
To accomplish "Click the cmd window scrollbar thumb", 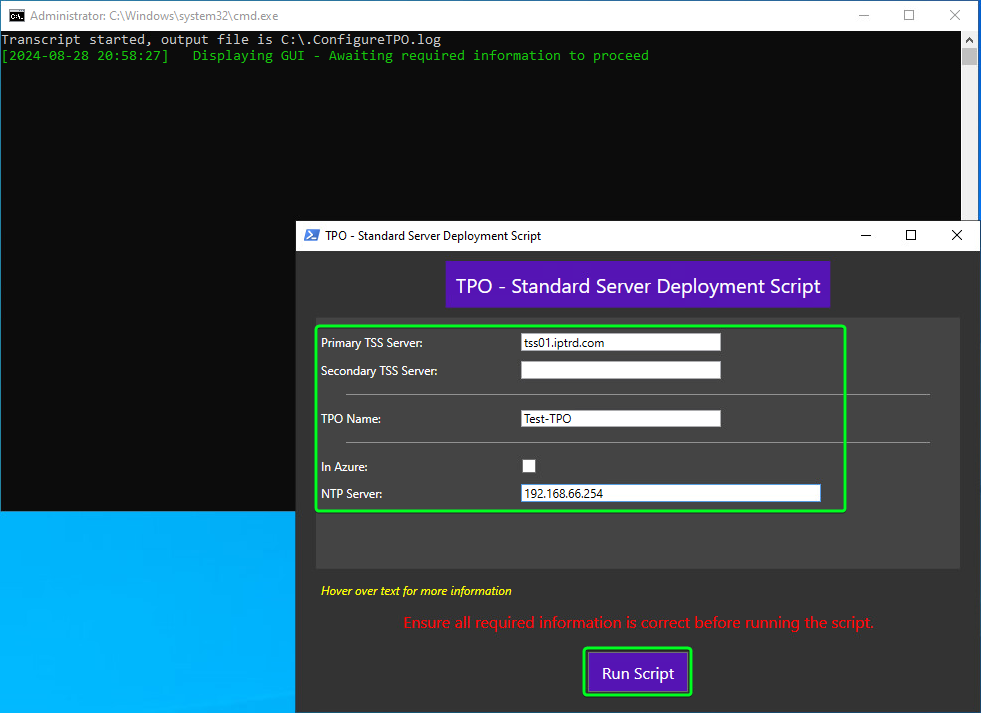I will pyautogui.click(x=969, y=56).
